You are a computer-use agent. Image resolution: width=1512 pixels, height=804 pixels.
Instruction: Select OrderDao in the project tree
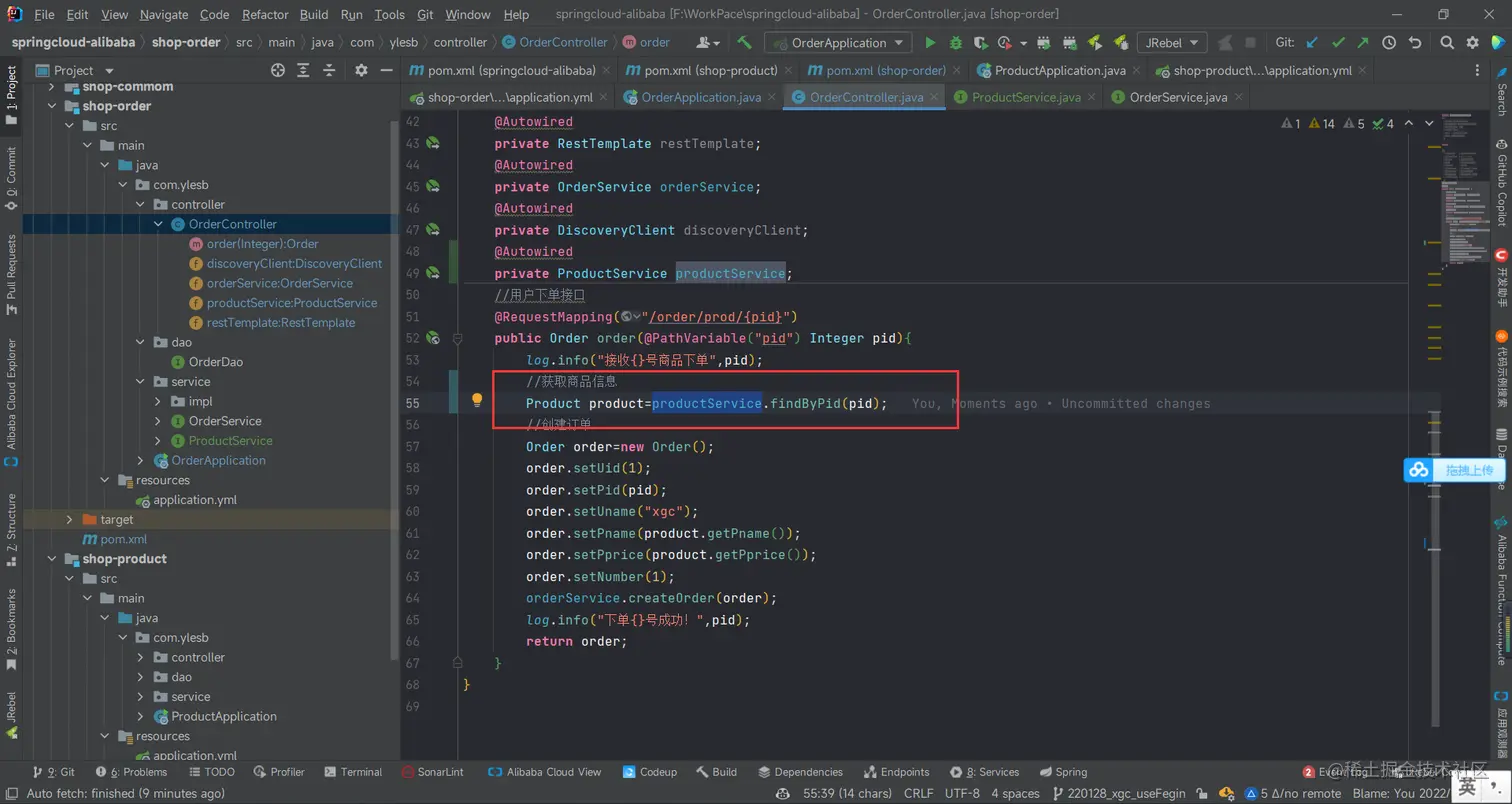pos(215,362)
